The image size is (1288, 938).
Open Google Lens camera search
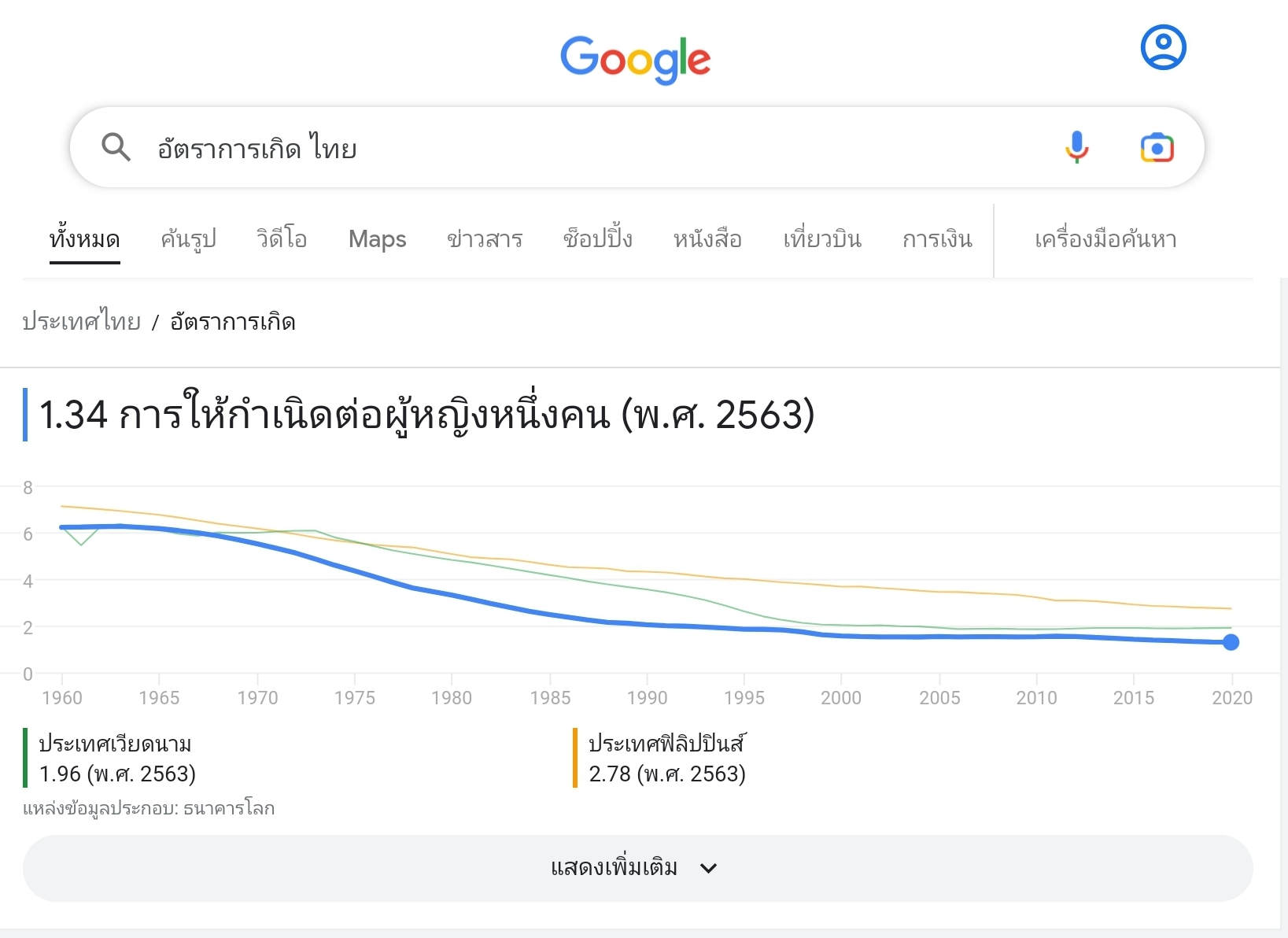tap(1157, 147)
